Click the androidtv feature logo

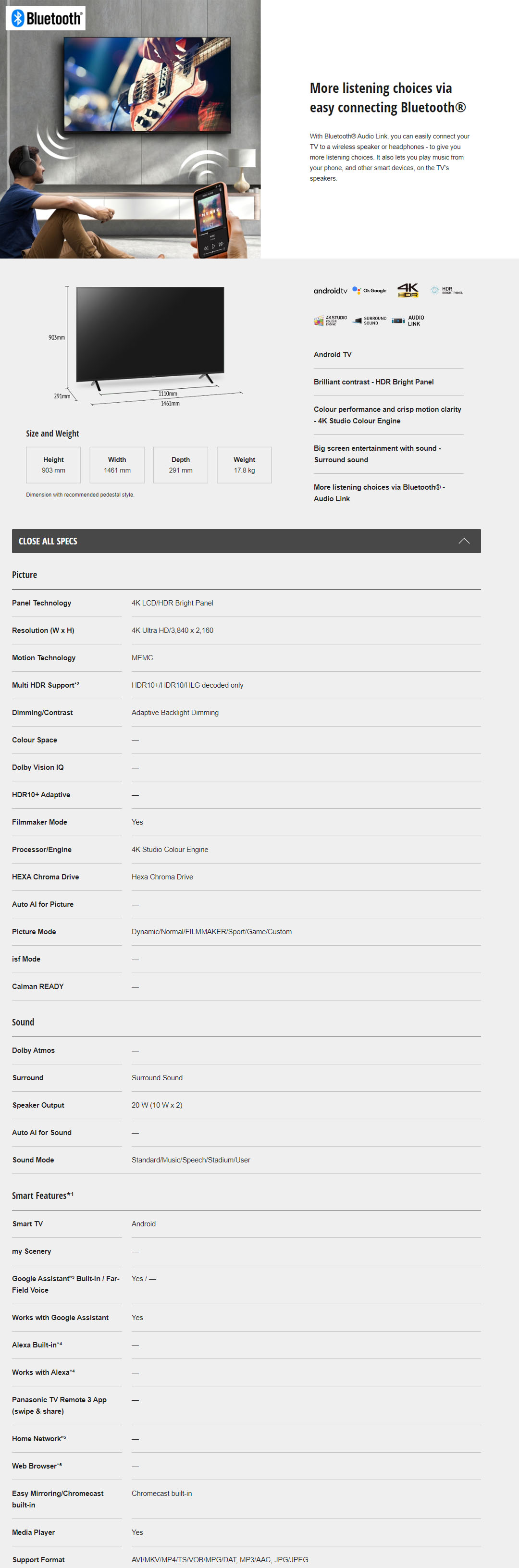pyautogui.click(x=331, y=291)
